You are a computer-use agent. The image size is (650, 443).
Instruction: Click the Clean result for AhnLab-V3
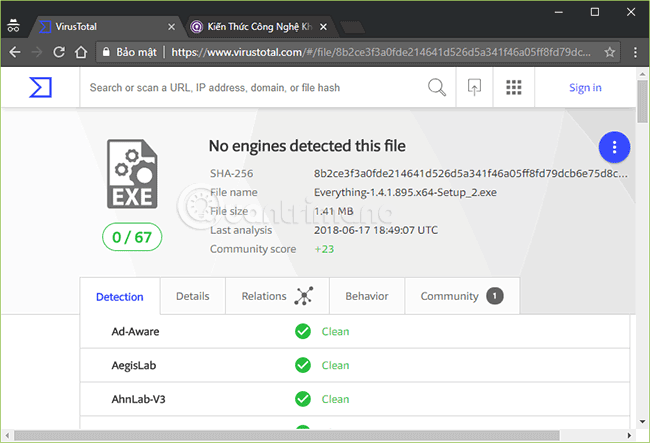335,399
